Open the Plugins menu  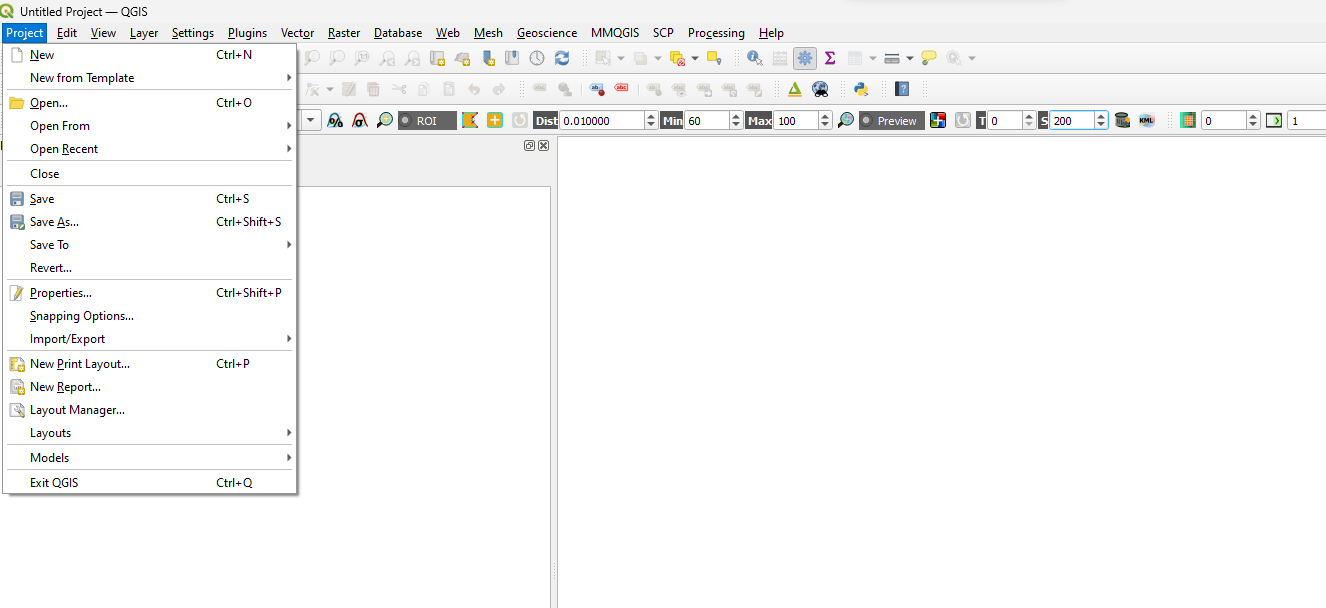(x=247, y=33)
